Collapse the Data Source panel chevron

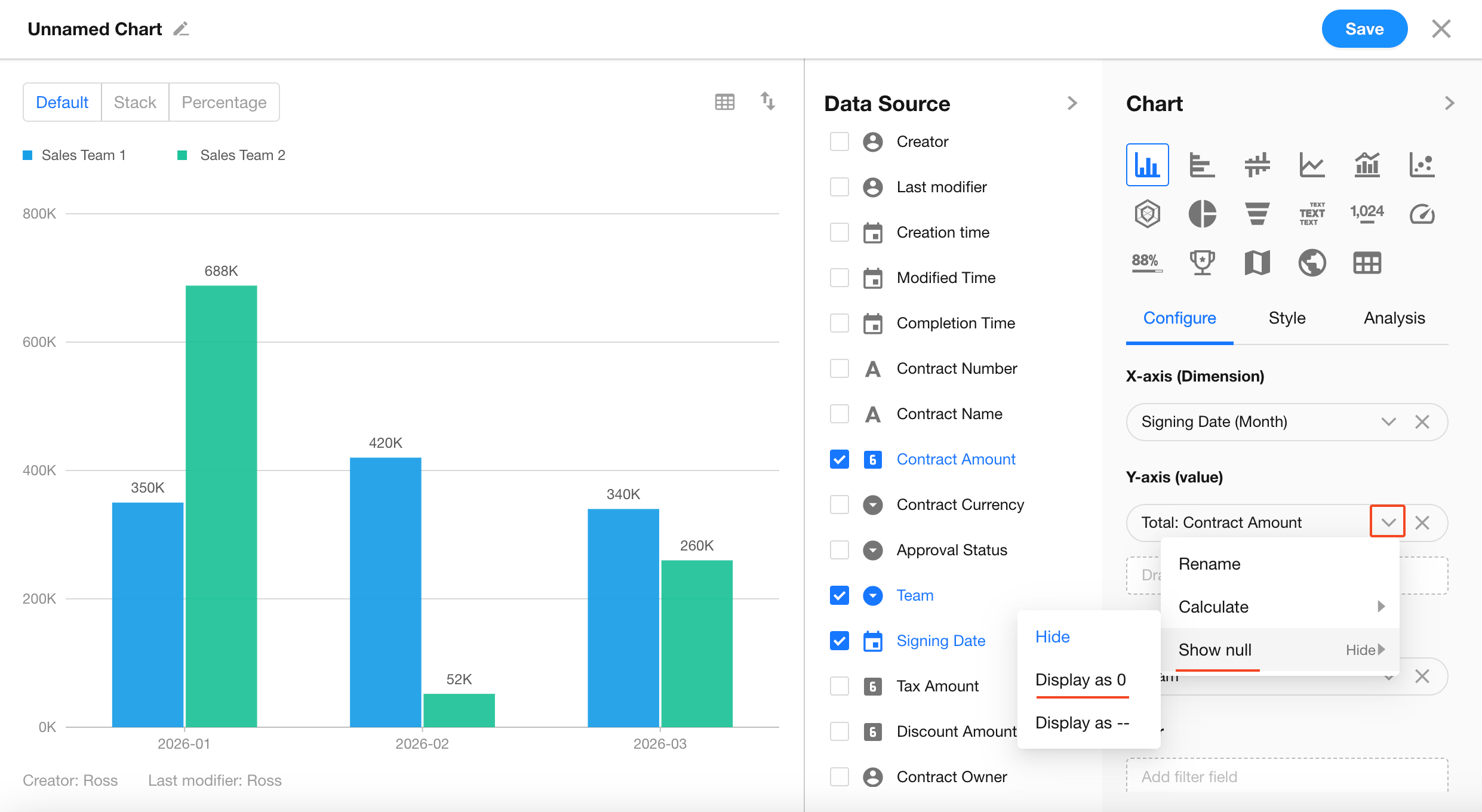pyautogui.click(x=1072, y=103)
